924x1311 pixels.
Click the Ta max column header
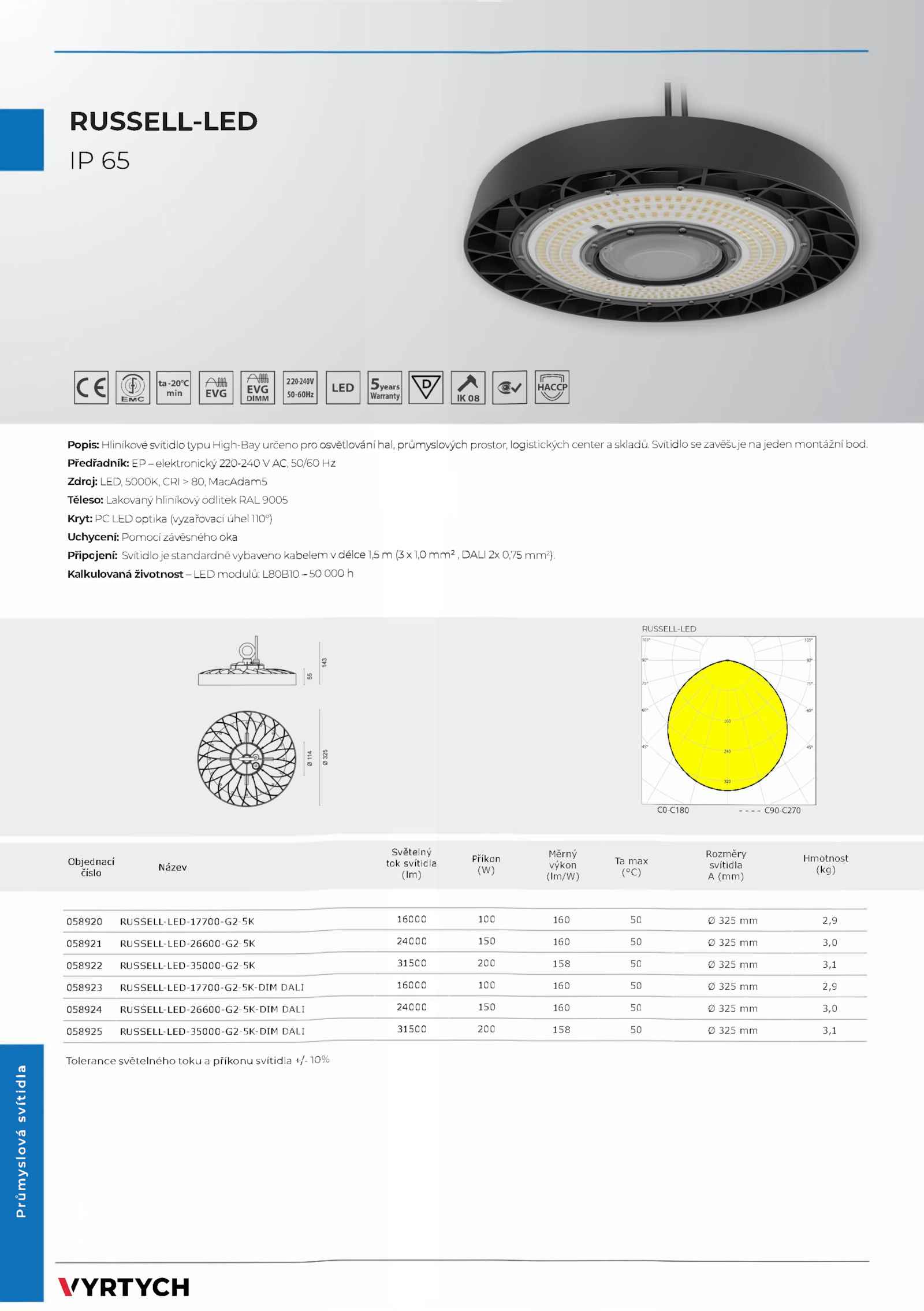pos(631,867)
